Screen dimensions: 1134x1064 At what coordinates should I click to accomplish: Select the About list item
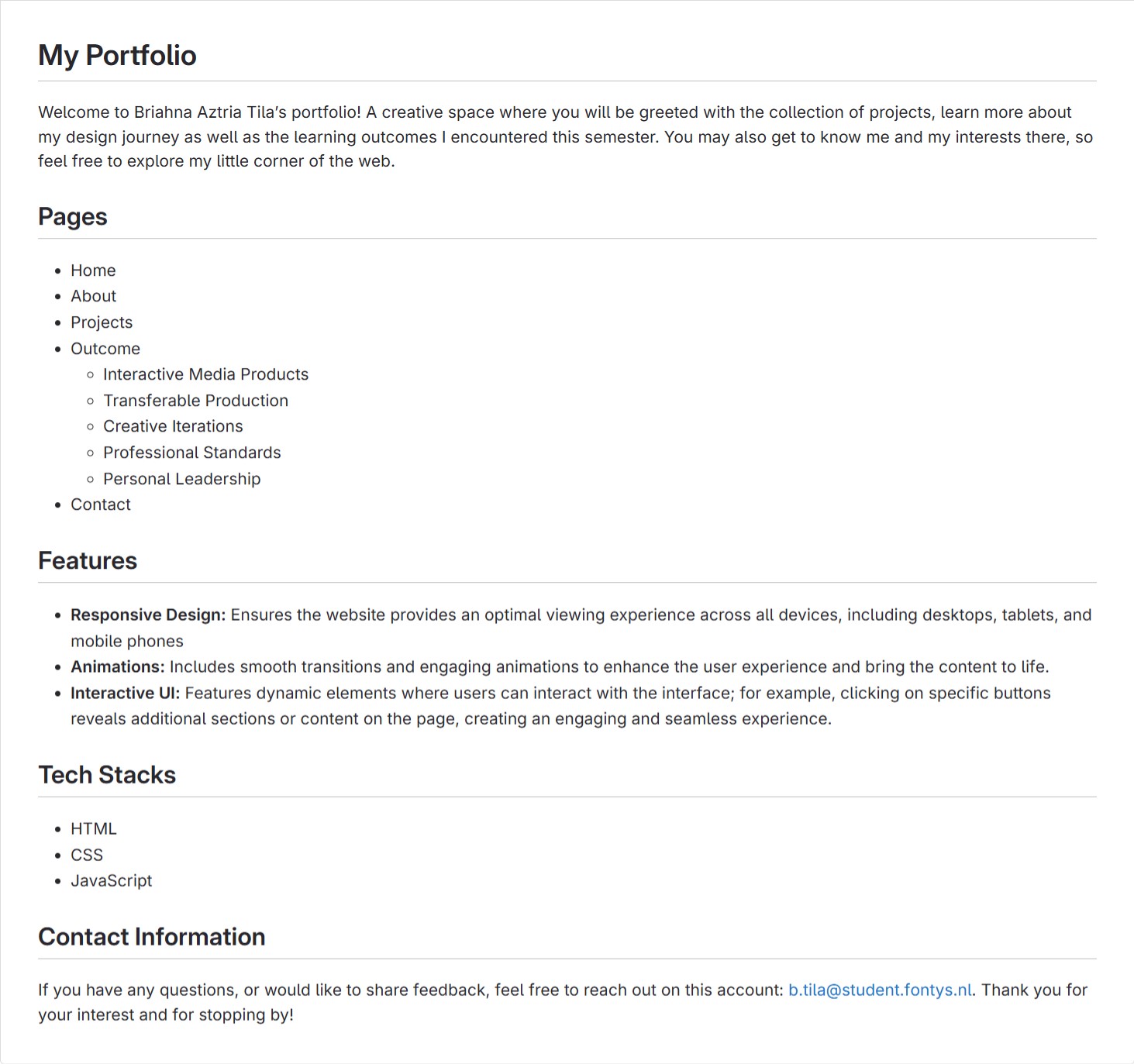pyautogui.click(x=93, y=296)
